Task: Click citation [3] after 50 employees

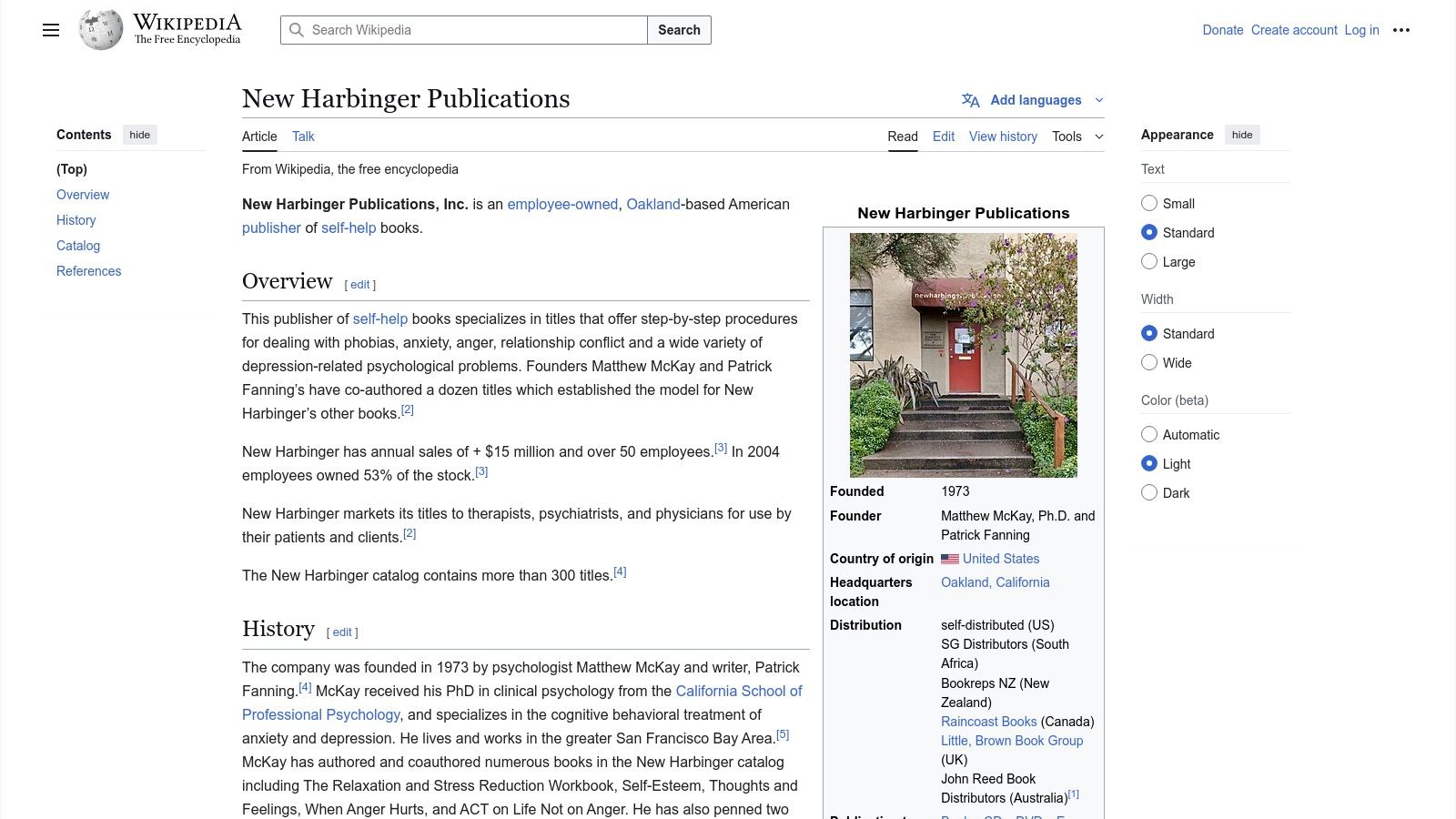Action: click(x=721, y=448)
